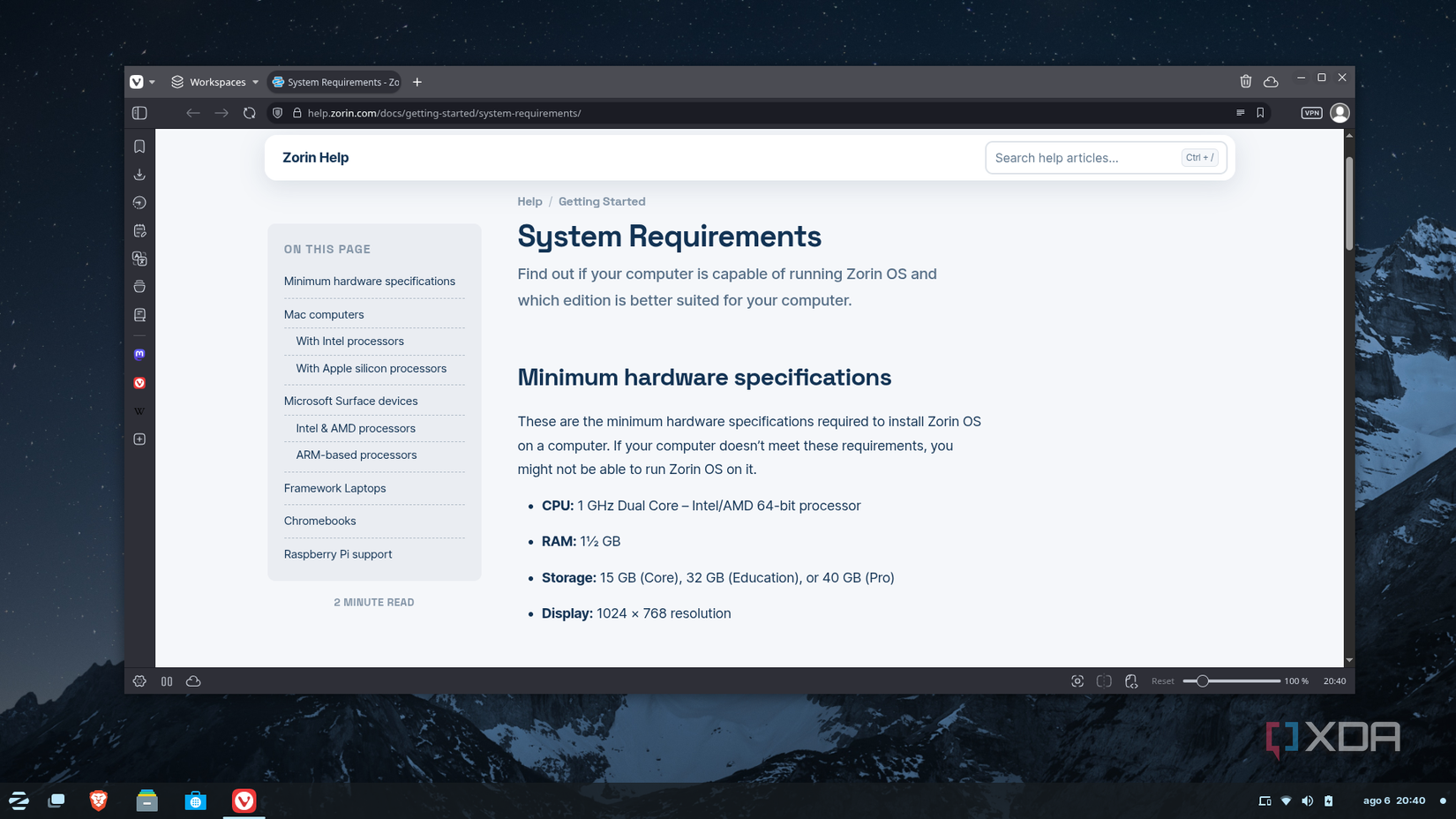Open the VPN dropdown in the address bar
Image resolution: width=1456 pixels, height=819 pixels.
(x=1311, y=113)
